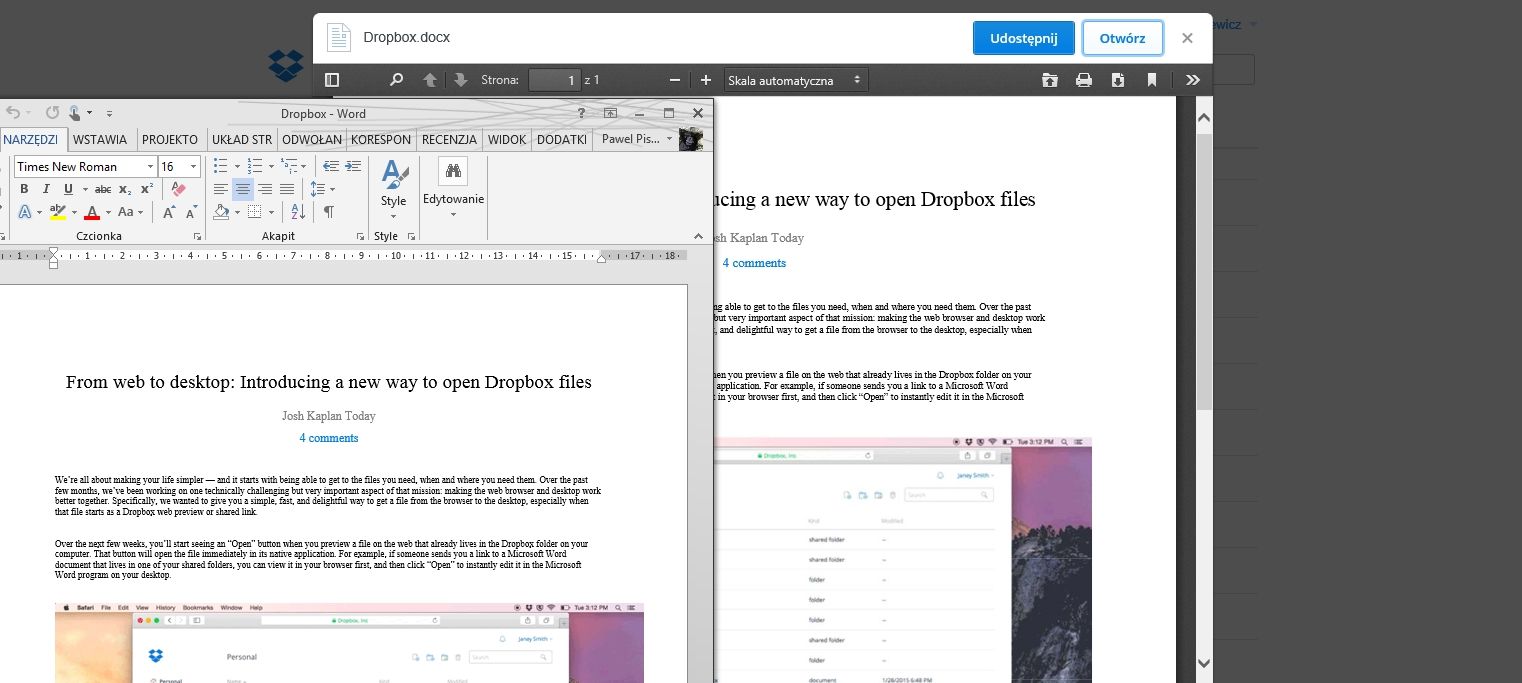
Task: Decrease paragraph indent in Word
Action: 330,166
